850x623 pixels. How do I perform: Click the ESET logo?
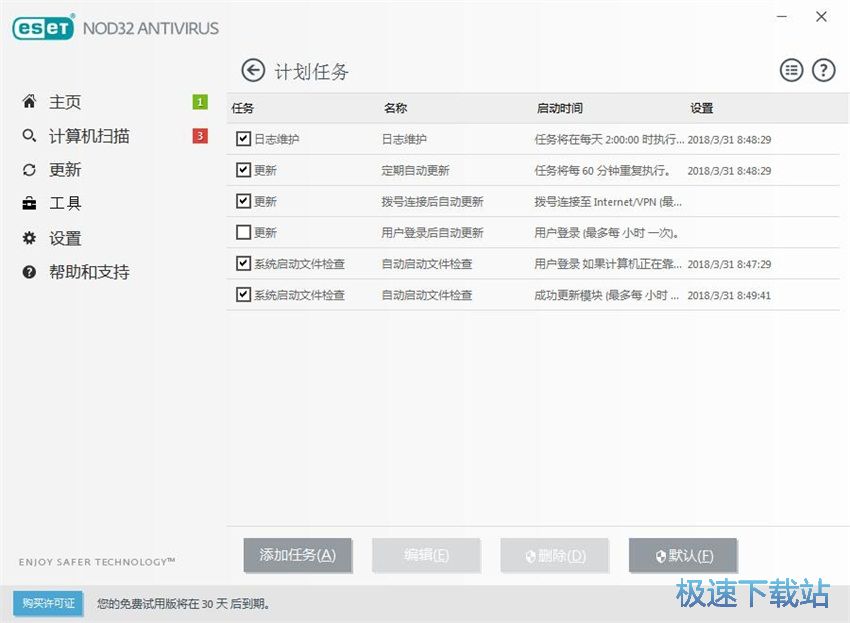click(43, 28)
